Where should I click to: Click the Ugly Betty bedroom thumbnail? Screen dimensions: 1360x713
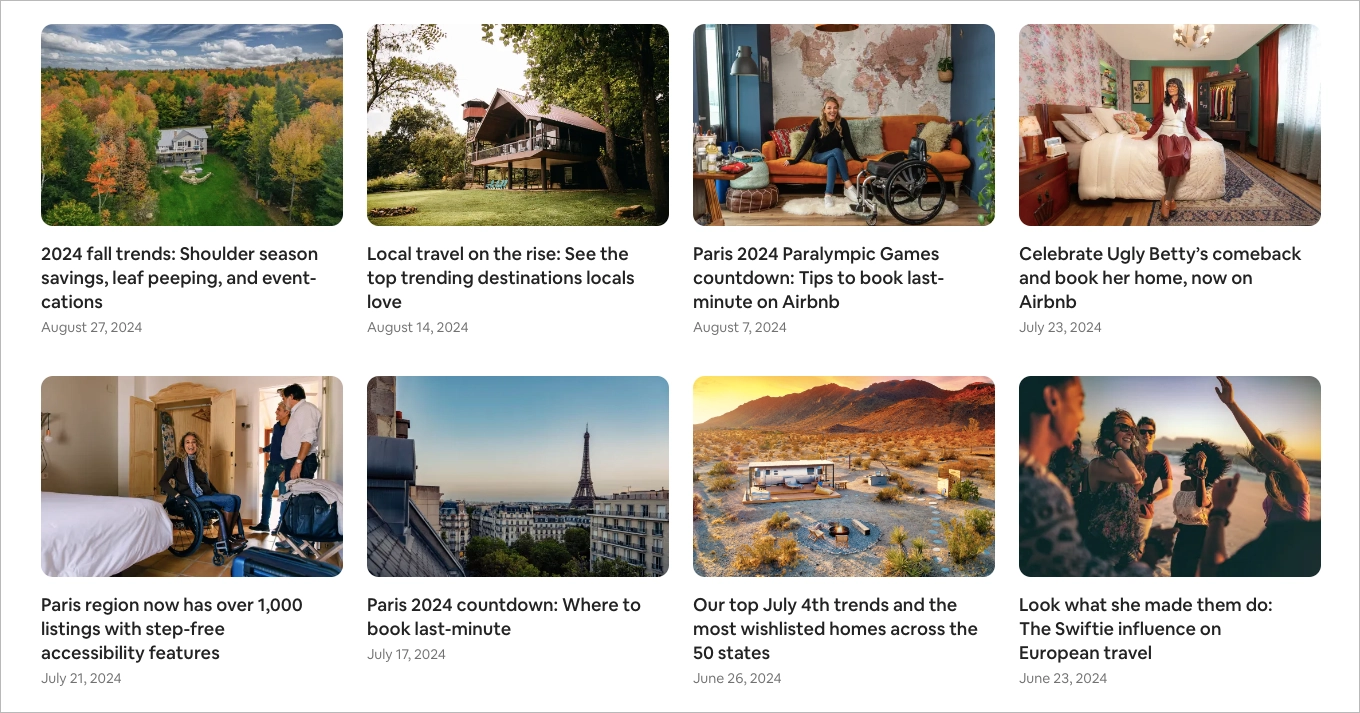click(x=1169, y=124)
